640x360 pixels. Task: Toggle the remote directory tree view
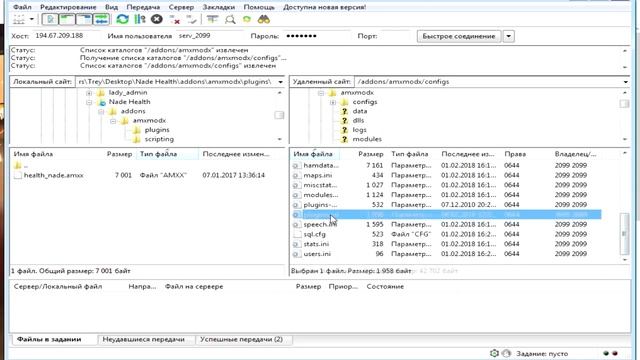[x=84, y=19]
